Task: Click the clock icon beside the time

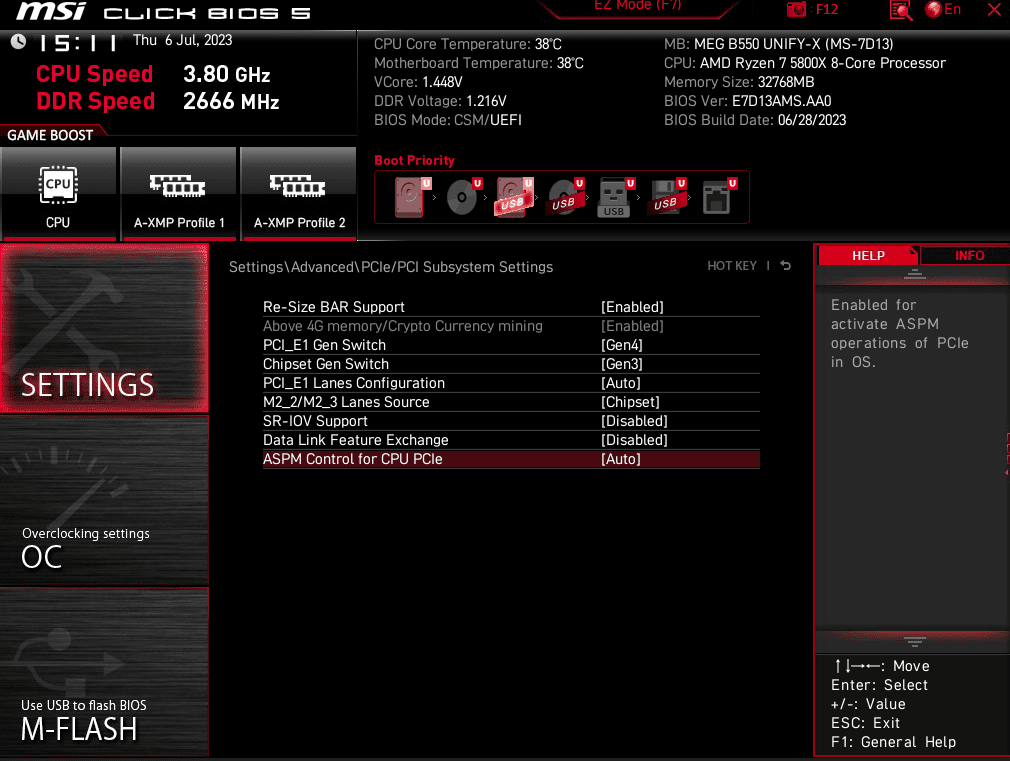Action: tap(18, 42)
